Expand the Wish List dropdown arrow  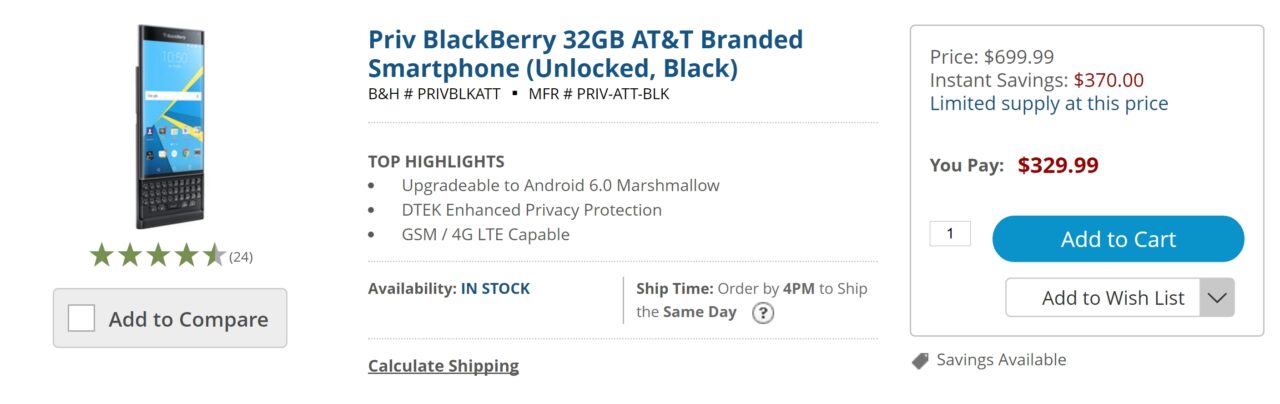point(1217,297)
